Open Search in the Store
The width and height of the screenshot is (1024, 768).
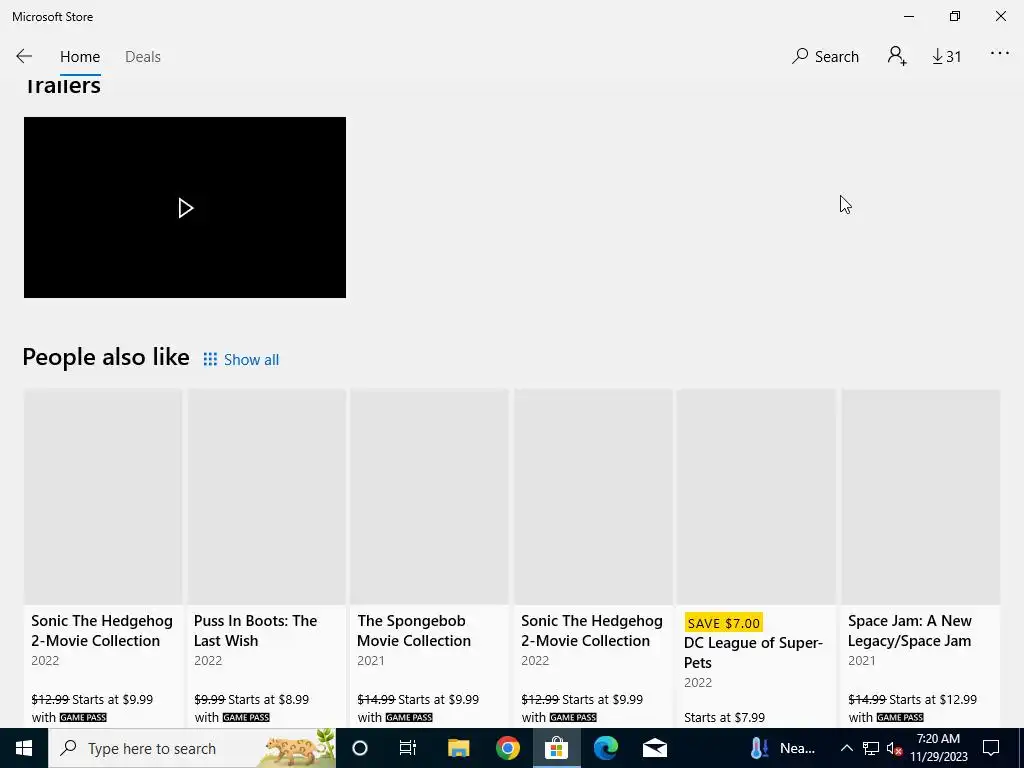coord(825,56)
